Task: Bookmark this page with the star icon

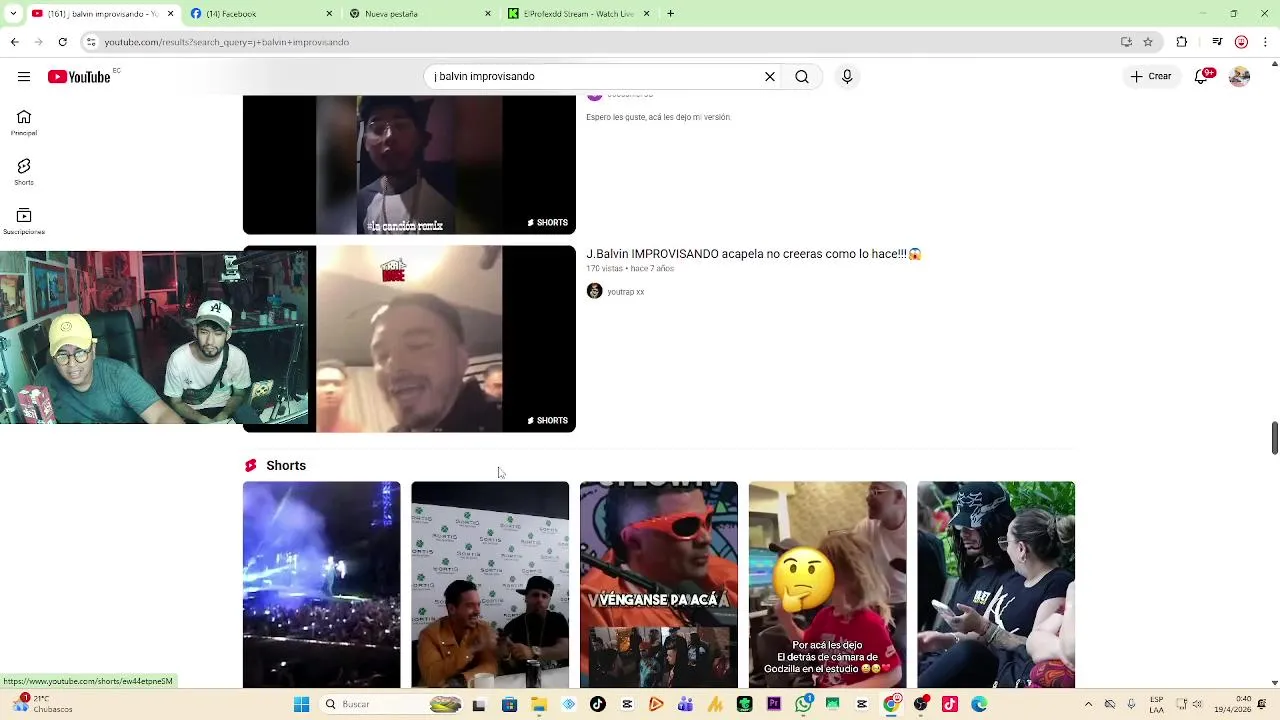Action: pyautogui.click(x=1148, y=42)
